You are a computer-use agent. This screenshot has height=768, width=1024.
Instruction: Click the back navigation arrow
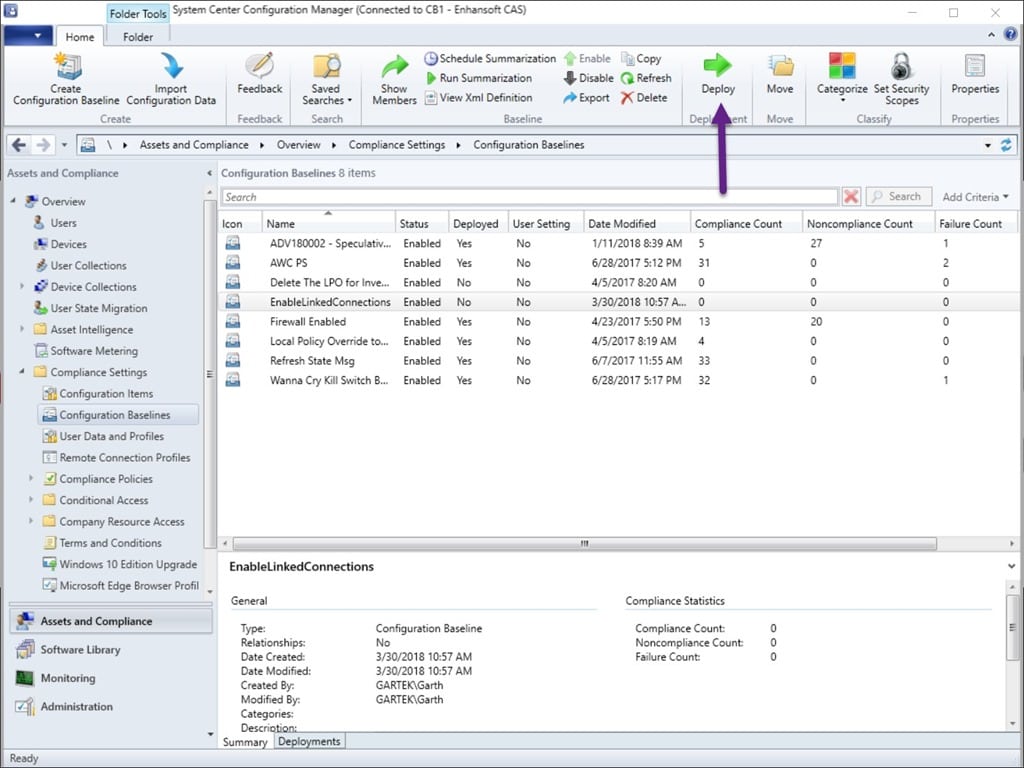click(x=19, y=145)
